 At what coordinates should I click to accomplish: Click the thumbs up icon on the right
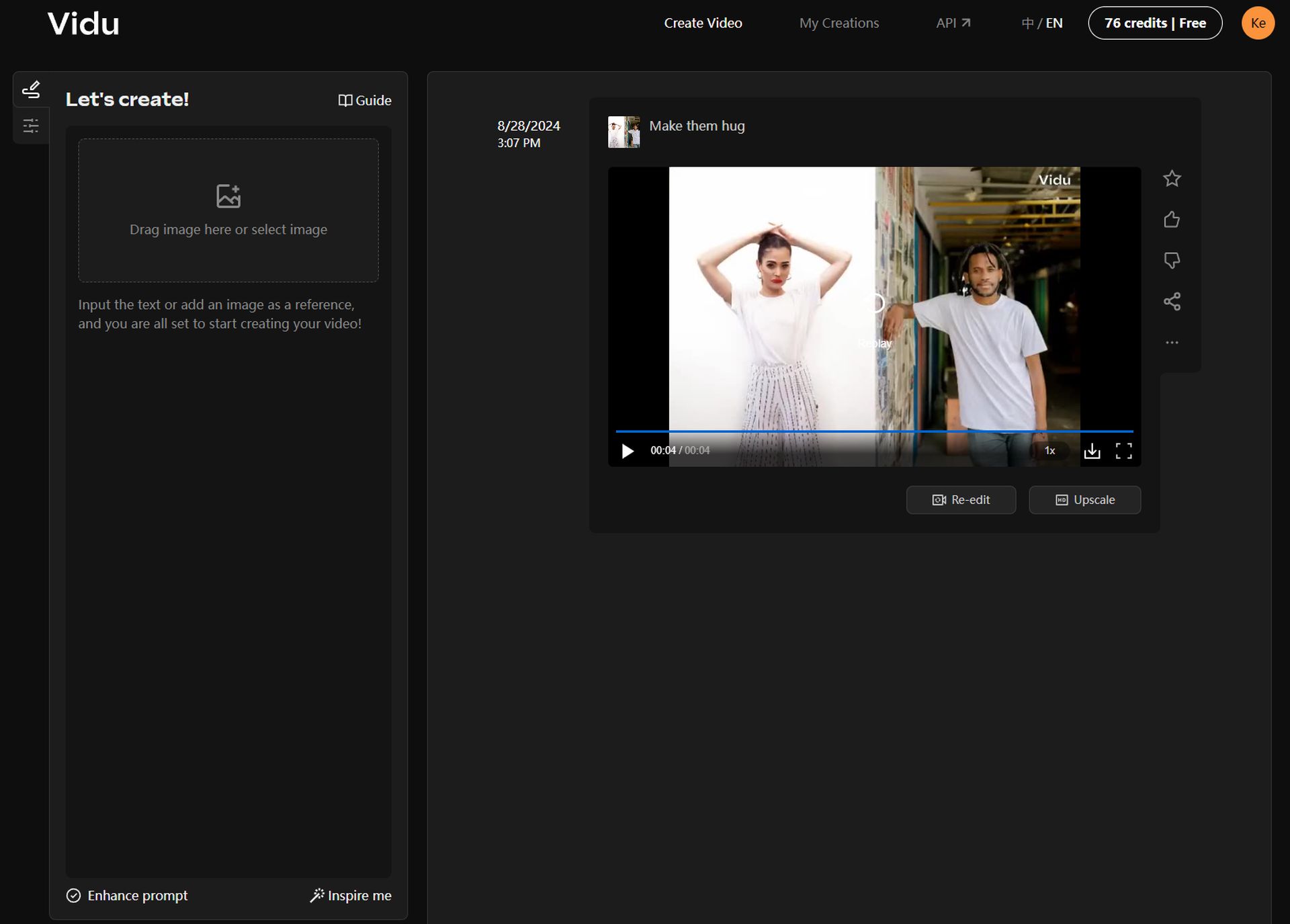[1172, 219]
